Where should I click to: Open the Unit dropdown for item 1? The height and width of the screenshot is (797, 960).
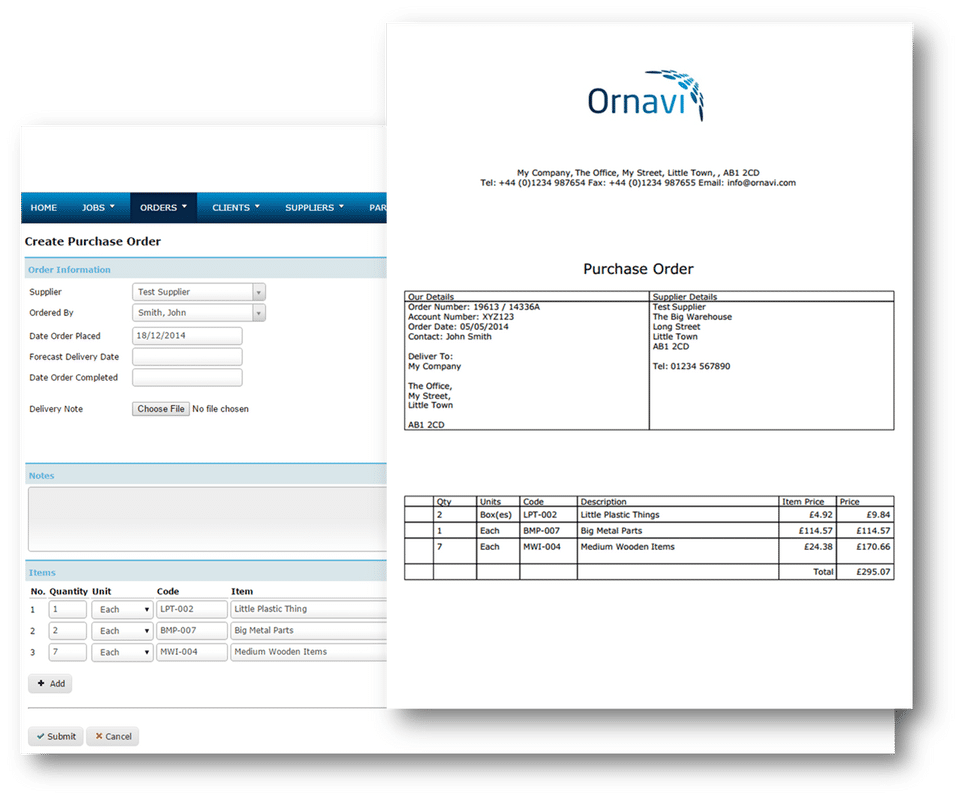click(122, 610)
